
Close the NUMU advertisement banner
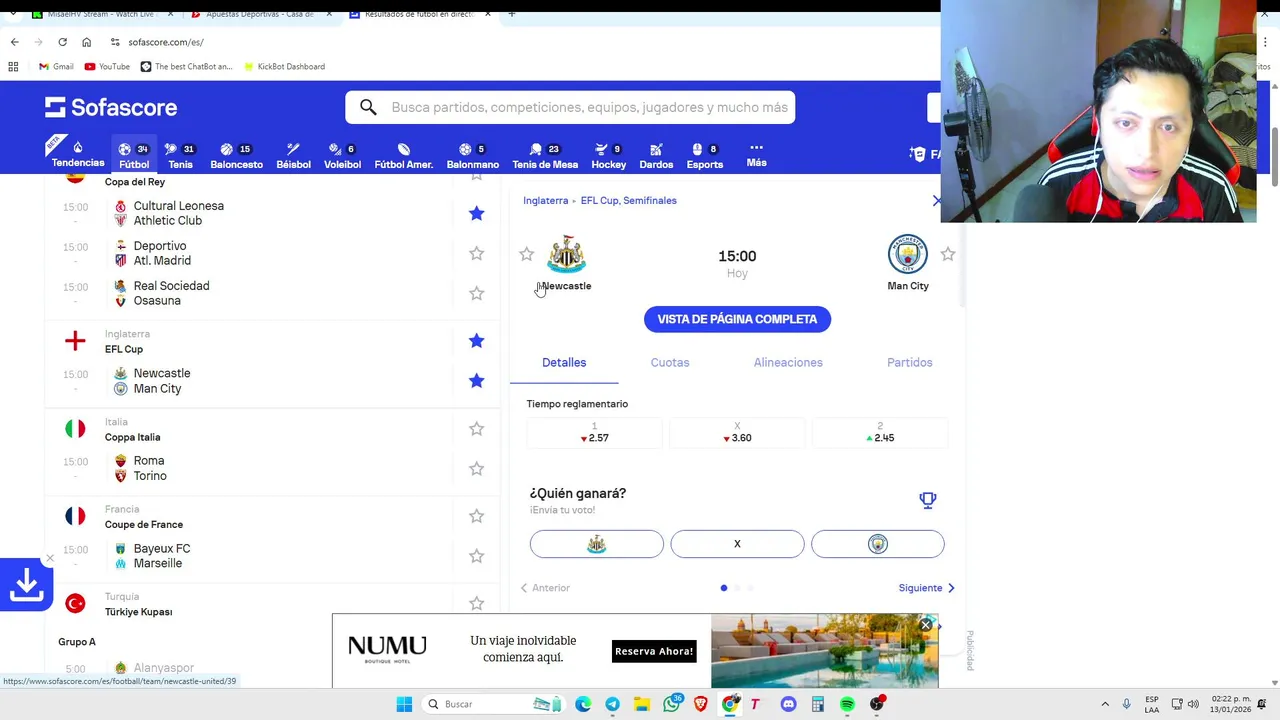pos(926,625)
